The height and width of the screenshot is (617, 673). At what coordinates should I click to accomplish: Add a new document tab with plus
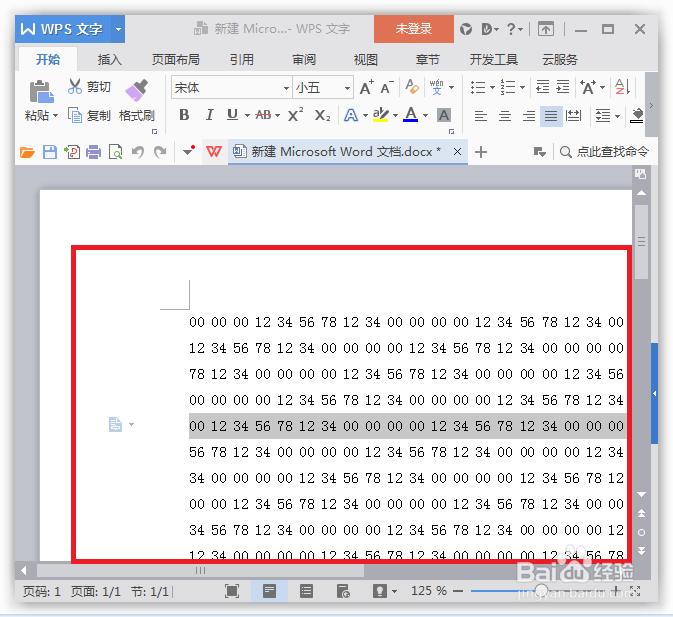click(481, 152)
